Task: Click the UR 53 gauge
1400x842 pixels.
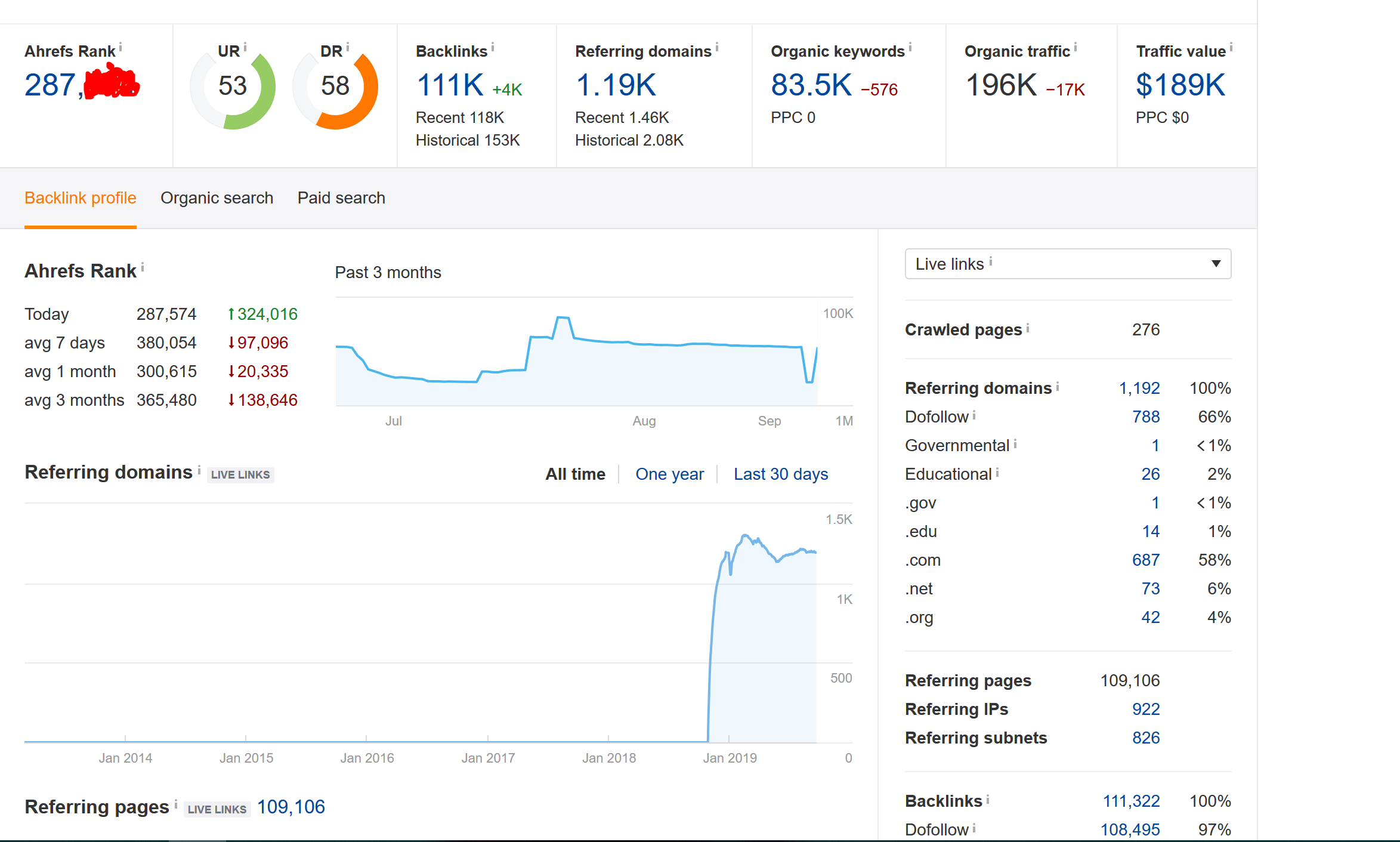Action: 233,87
